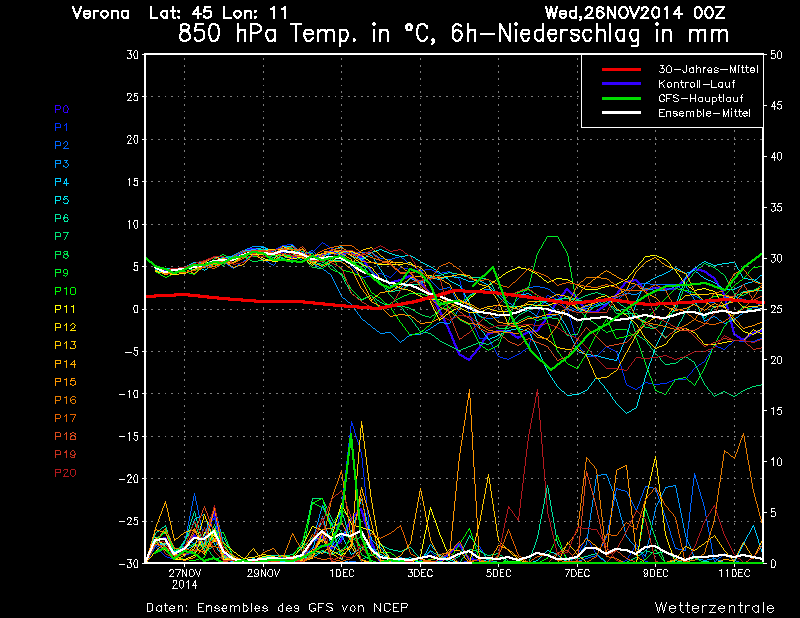Click the 1DEC date axis label
The width and height of the screenshot is (800, 618).
342,573
